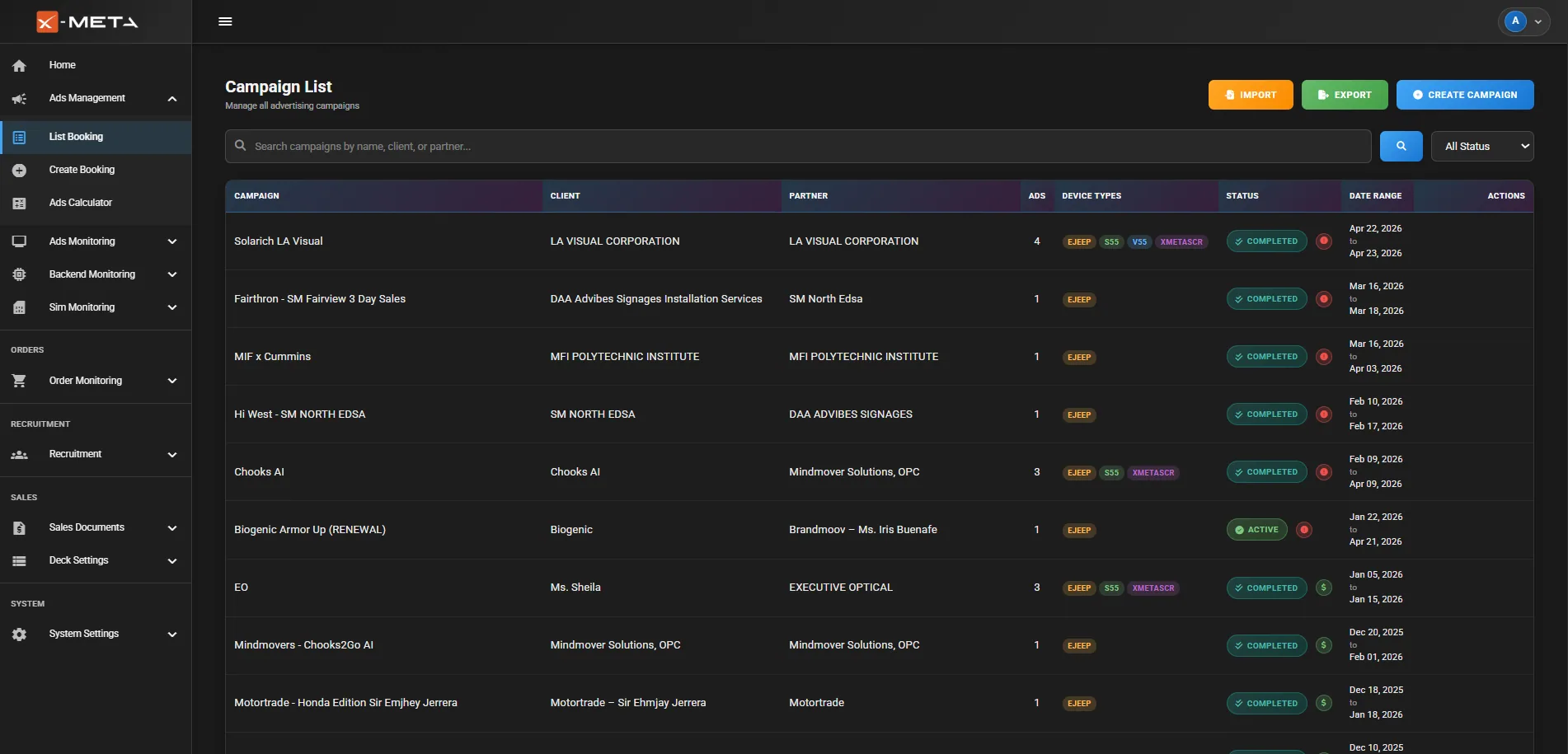1568x754 pixels.
Task: Click red status icon for Hi West campaign
Action: [1324, 414]
